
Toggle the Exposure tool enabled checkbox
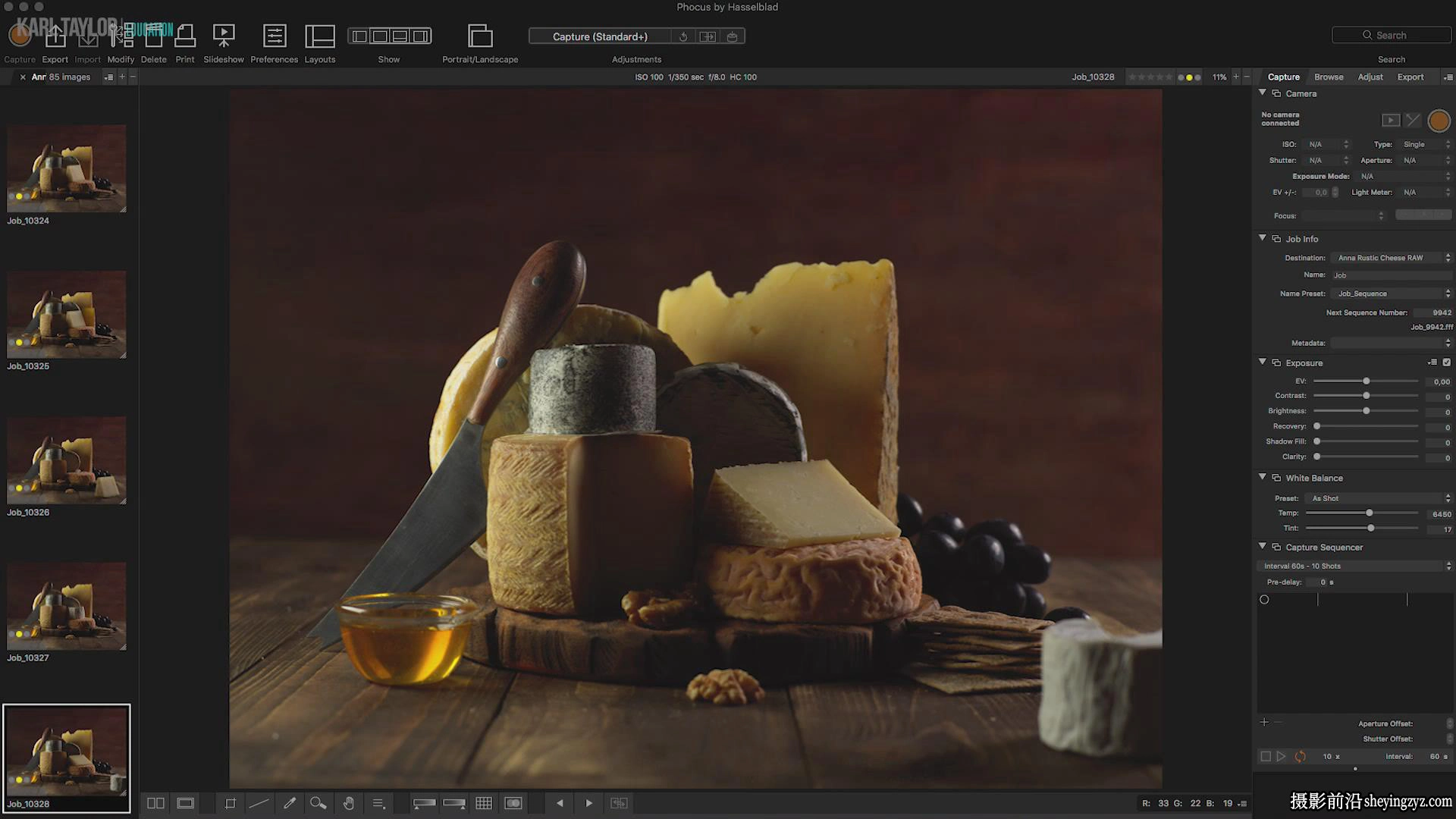pyautogui.click(x=1447, y=362)
